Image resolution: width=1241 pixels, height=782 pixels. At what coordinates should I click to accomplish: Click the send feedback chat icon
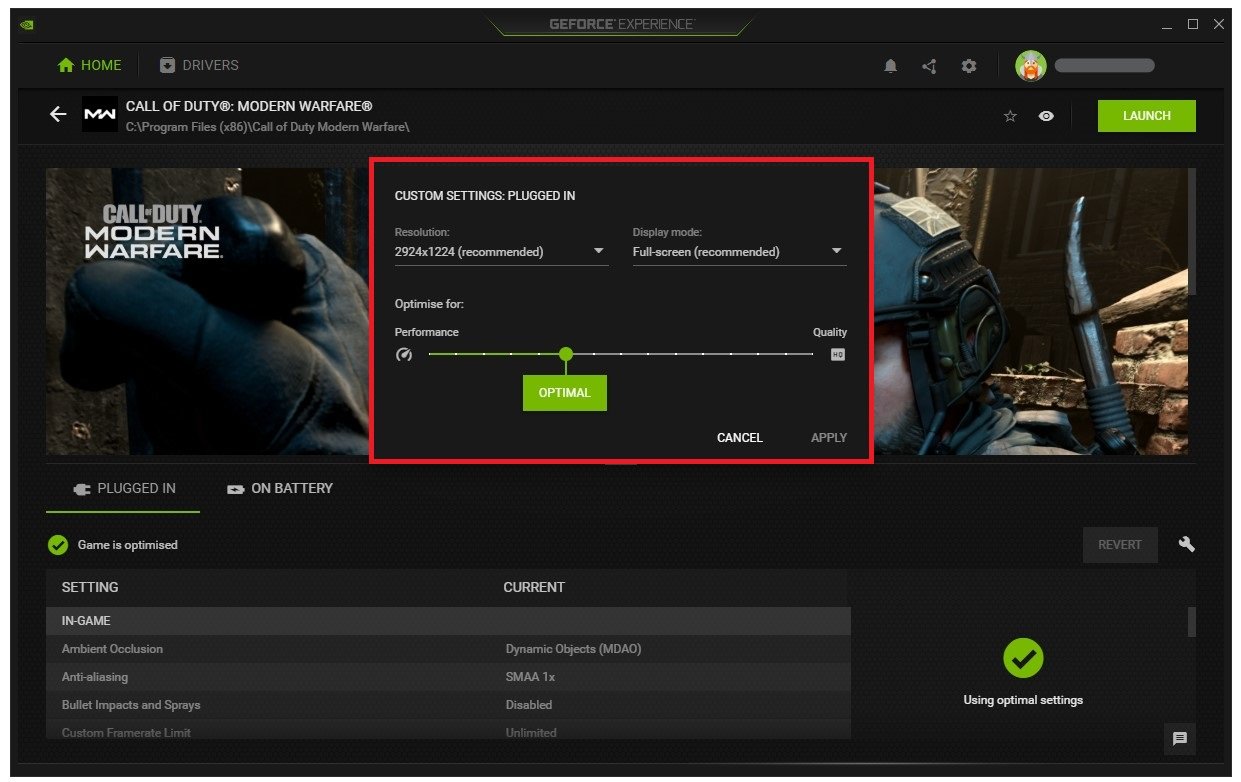pyautogui.click(x=1180, y=739)
